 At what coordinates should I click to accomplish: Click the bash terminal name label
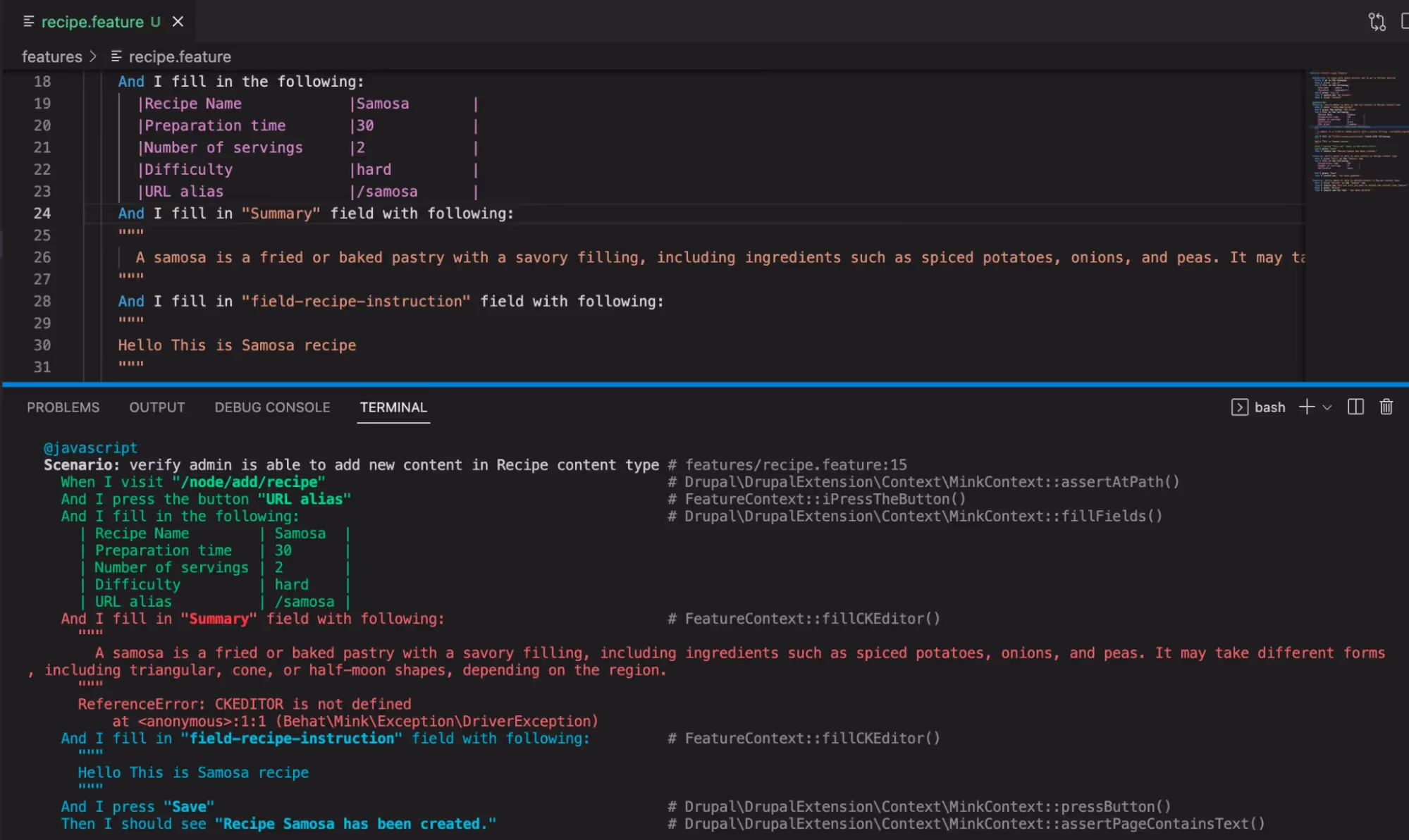coord(1269,407)
